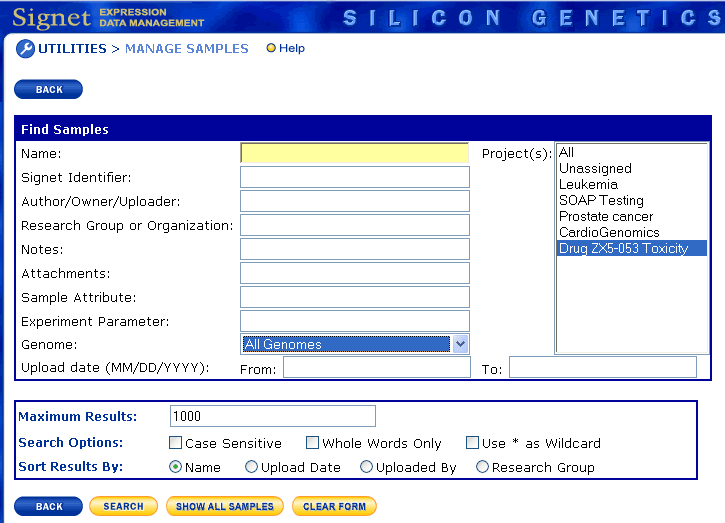This screenshot has height=523, width=725.
Task: Focus the yellow Name input field
Action: 354,153
